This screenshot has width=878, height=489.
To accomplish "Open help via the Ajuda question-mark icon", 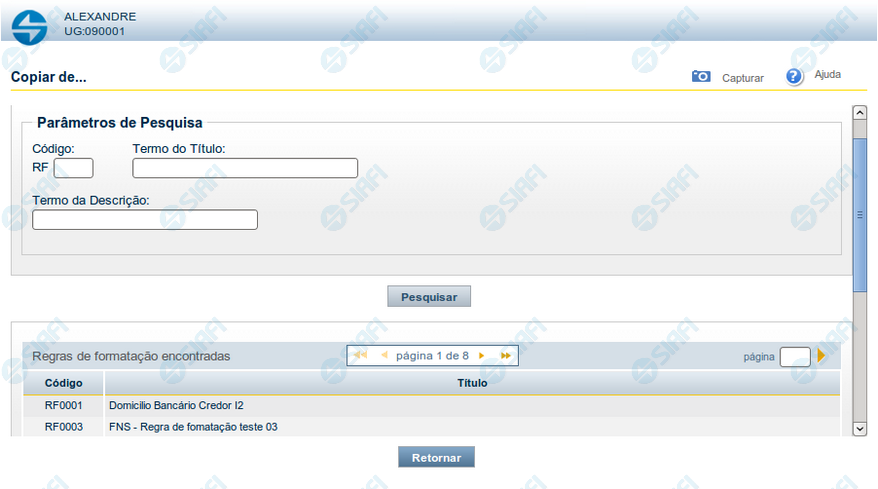I will click(795, 77).
